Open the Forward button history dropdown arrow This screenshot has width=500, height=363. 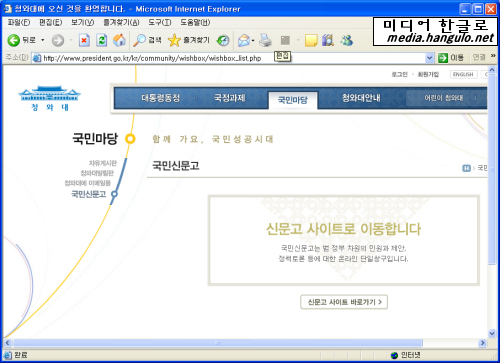coord(71,40)
